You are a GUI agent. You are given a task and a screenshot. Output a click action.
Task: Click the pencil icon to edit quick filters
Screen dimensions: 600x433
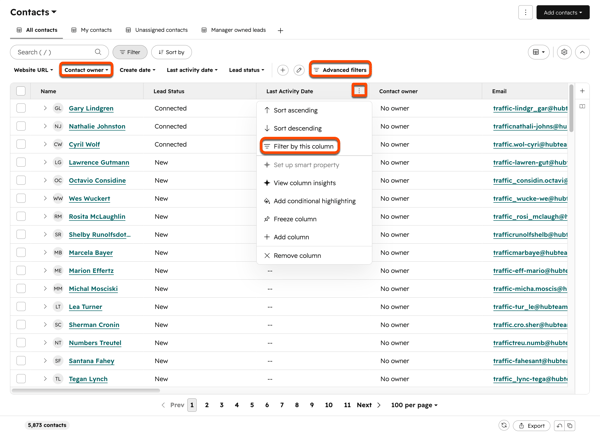(299, 70)
